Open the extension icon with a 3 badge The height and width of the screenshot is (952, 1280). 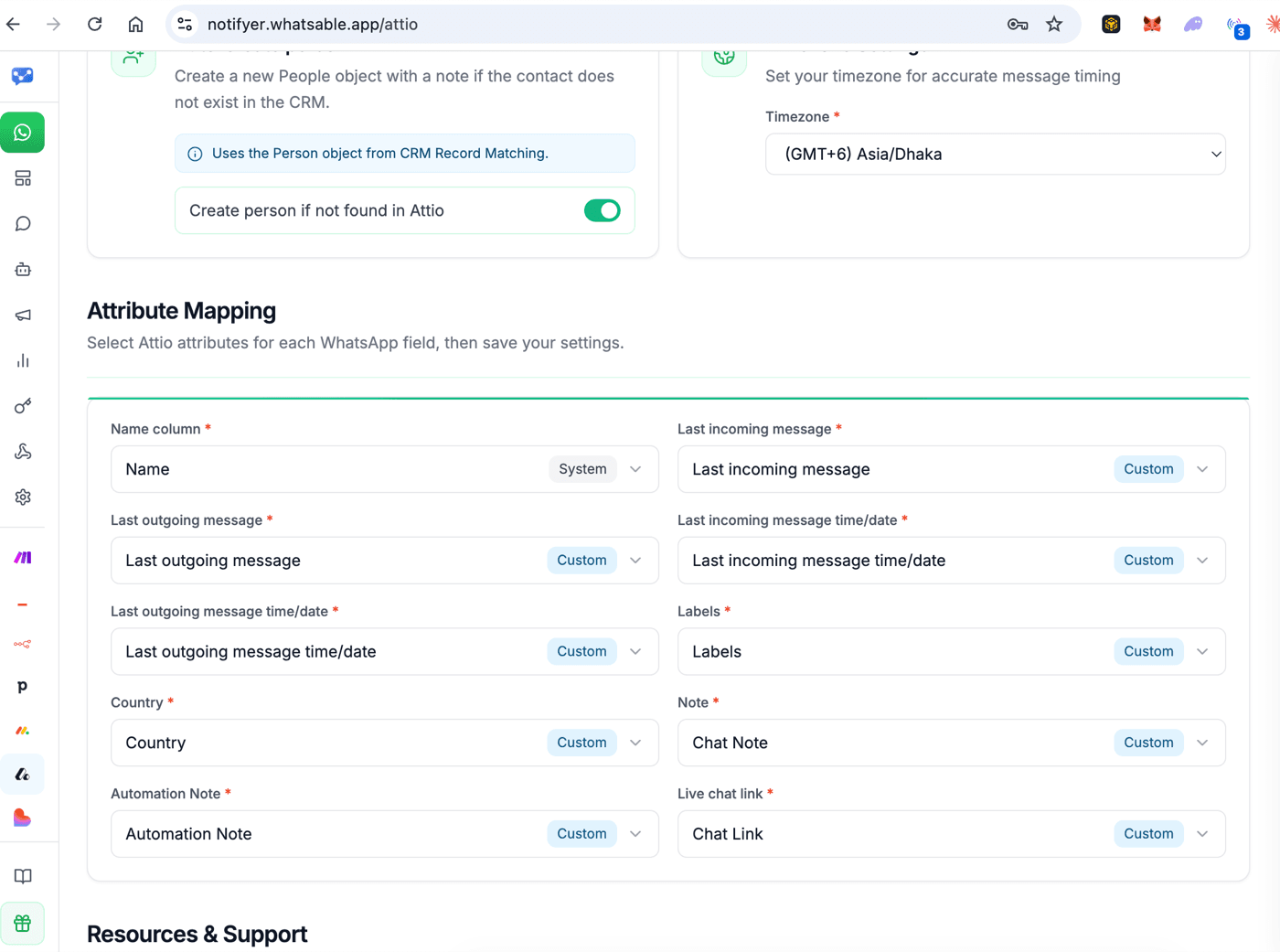click(1237, 27)
